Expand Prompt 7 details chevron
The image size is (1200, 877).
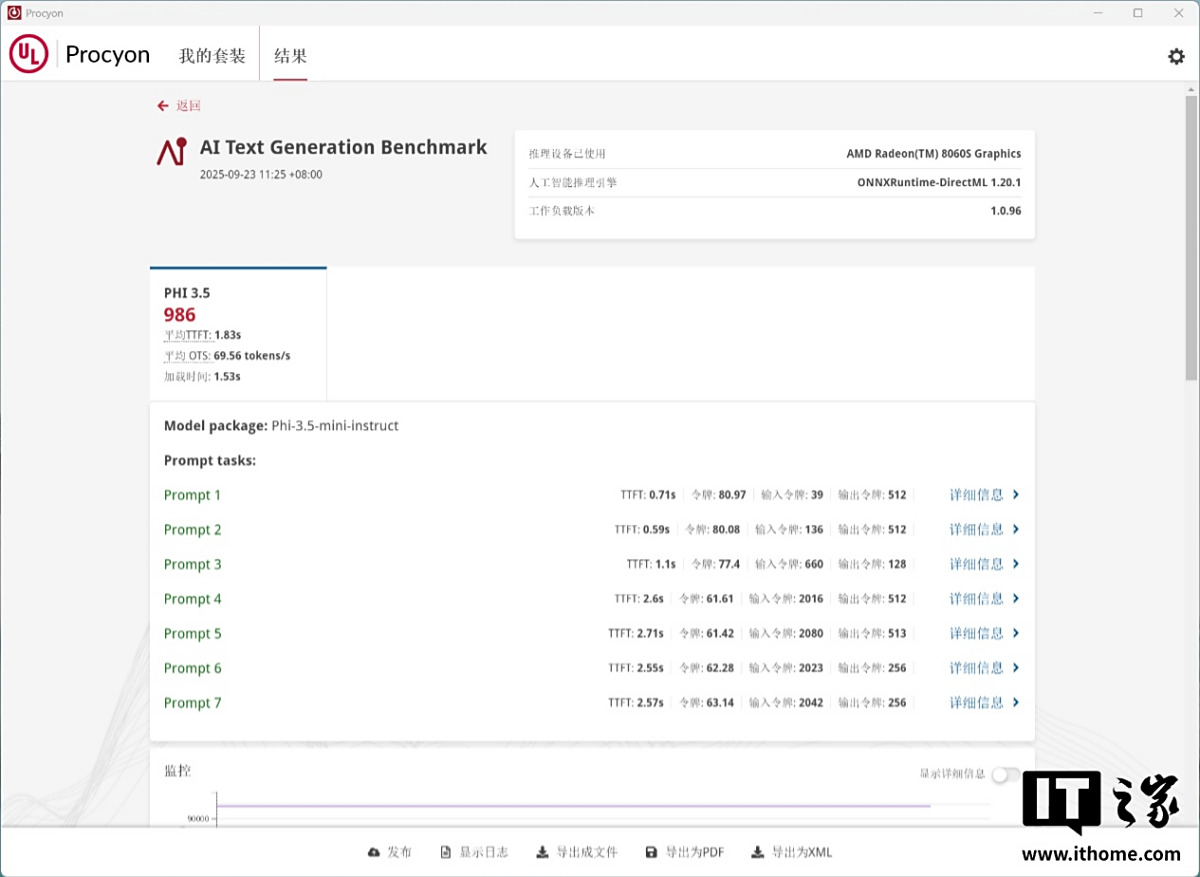[1015, 703]
